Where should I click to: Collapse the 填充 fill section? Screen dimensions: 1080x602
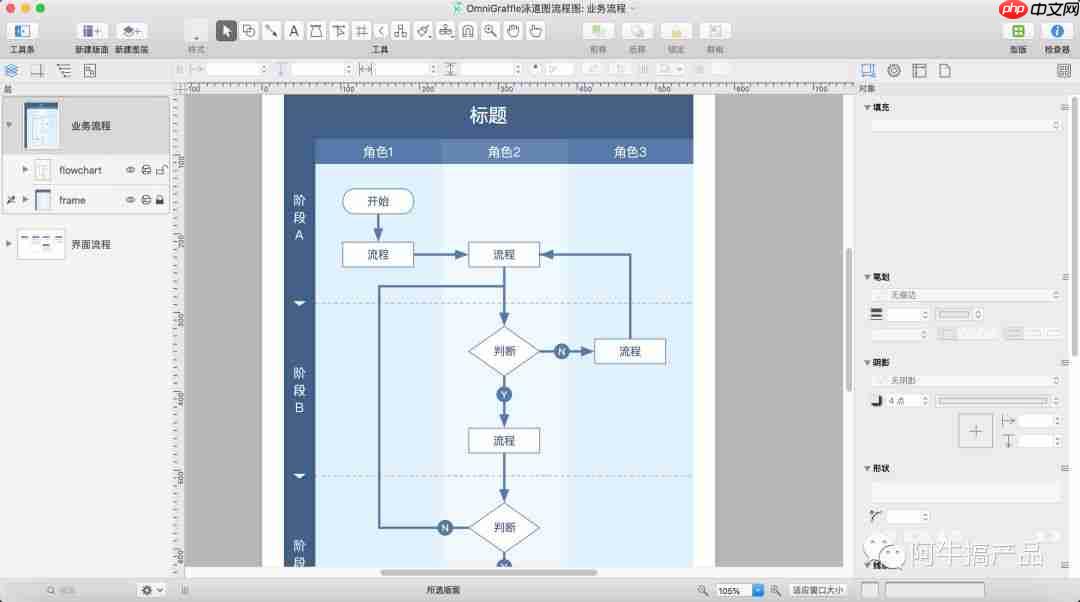867,107
